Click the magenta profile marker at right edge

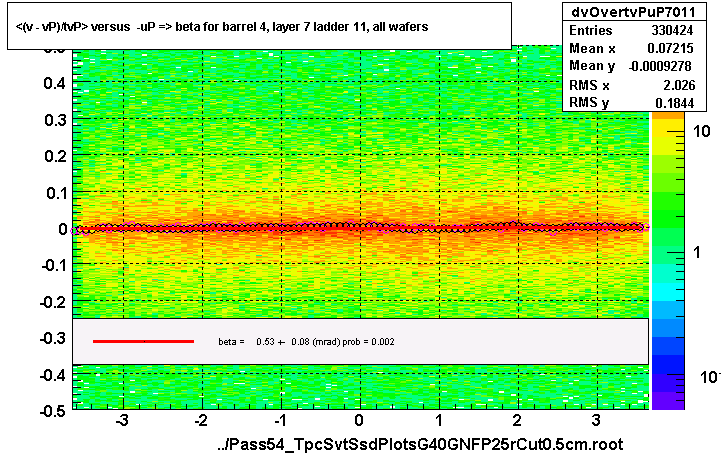pos(646,227)
